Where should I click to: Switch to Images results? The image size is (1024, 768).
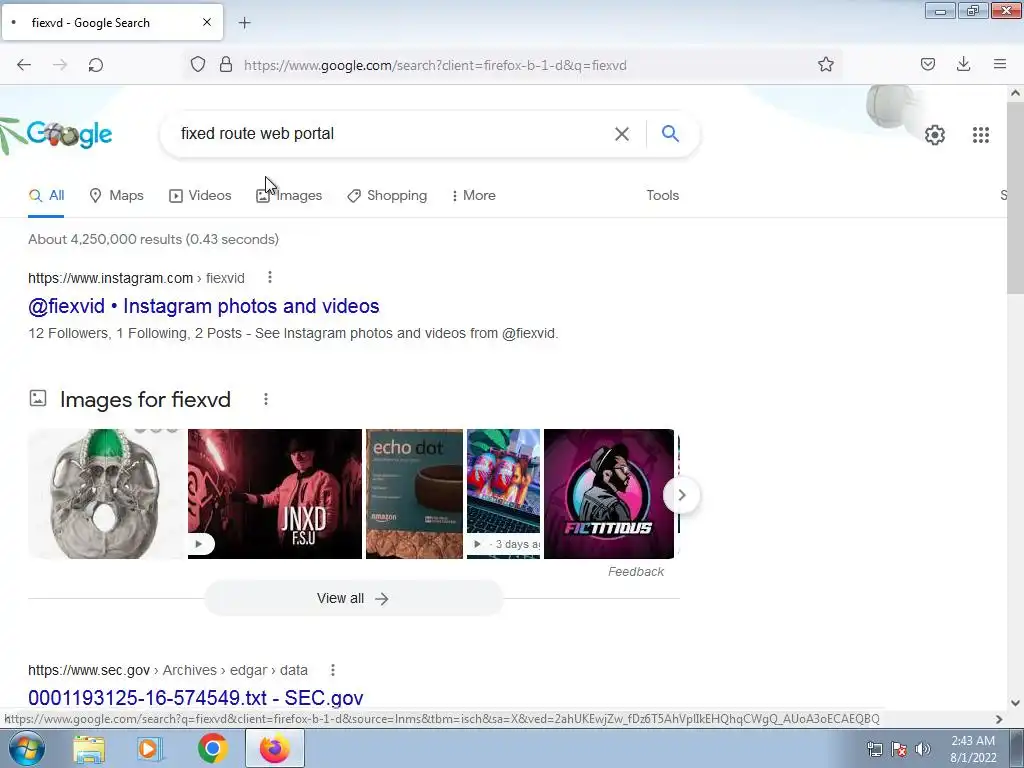click(289, 195)
